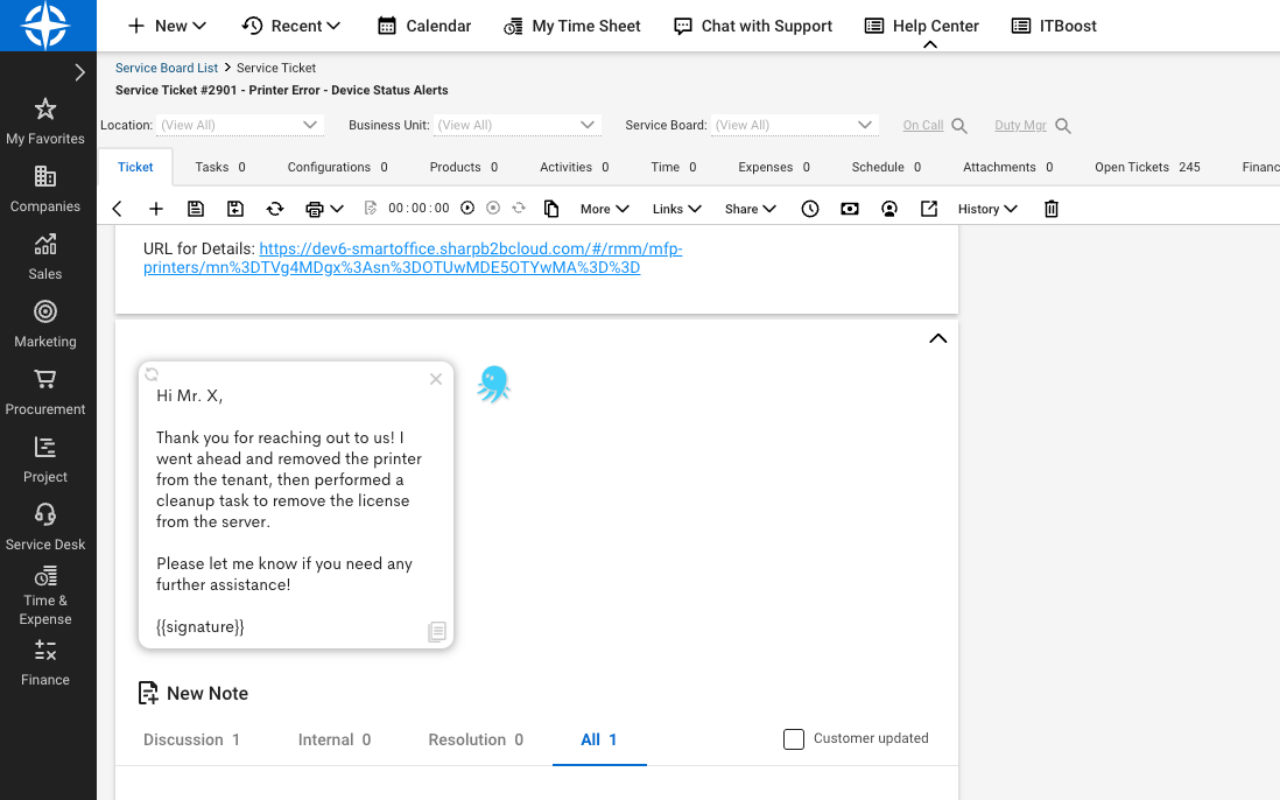Open the Service Board dropdown
The width and height of the screenshot is (1280, 800).
coord(795,125)
